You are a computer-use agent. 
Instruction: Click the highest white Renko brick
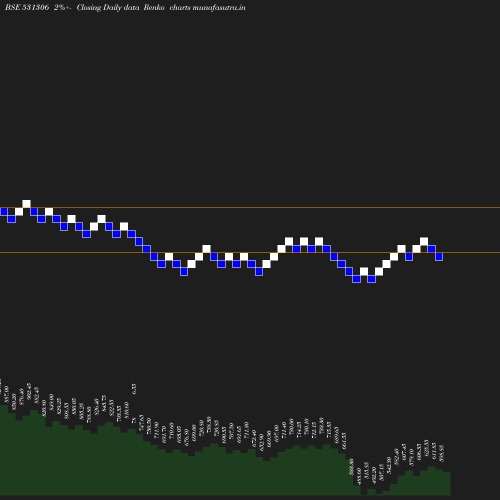click(26, 204)
